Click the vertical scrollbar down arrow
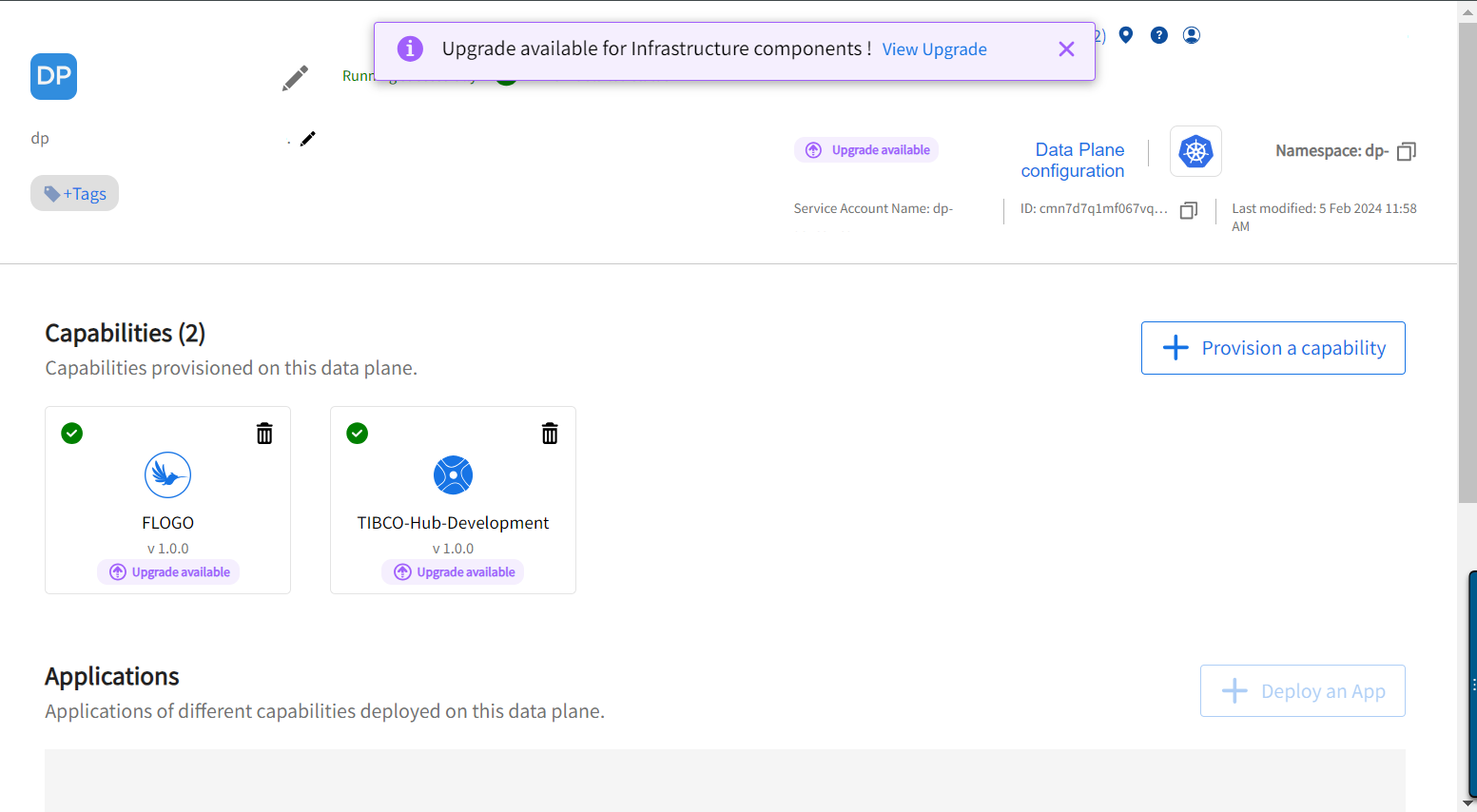 coord(1467,802)
